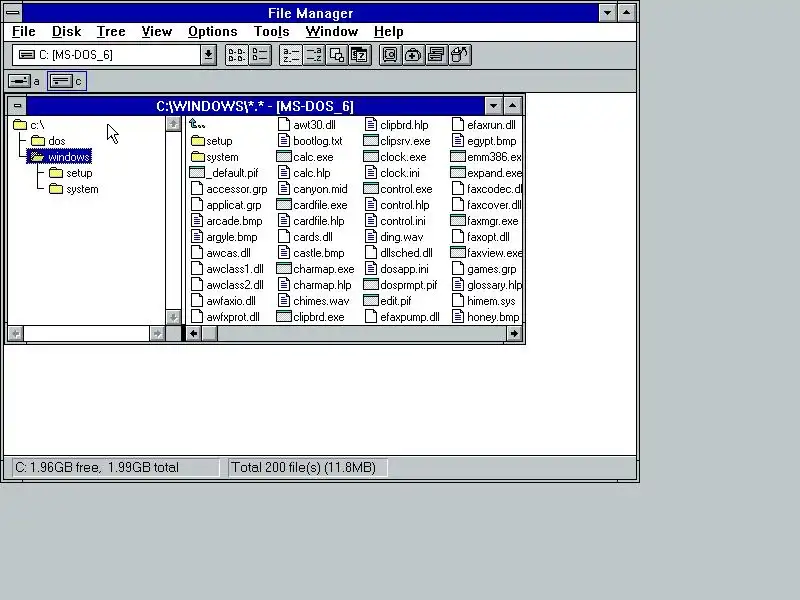Select the windows folder in tree
The height and width of the screenshot is (600, 800).
pyautogui.click(x=60, y=157)
